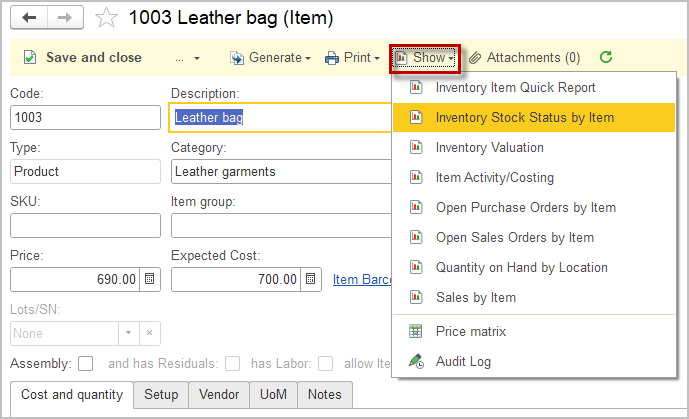Select Inventory Stock Status by Item
The height and width of the screenshot is (419, 689).
(x=524, y=117)
